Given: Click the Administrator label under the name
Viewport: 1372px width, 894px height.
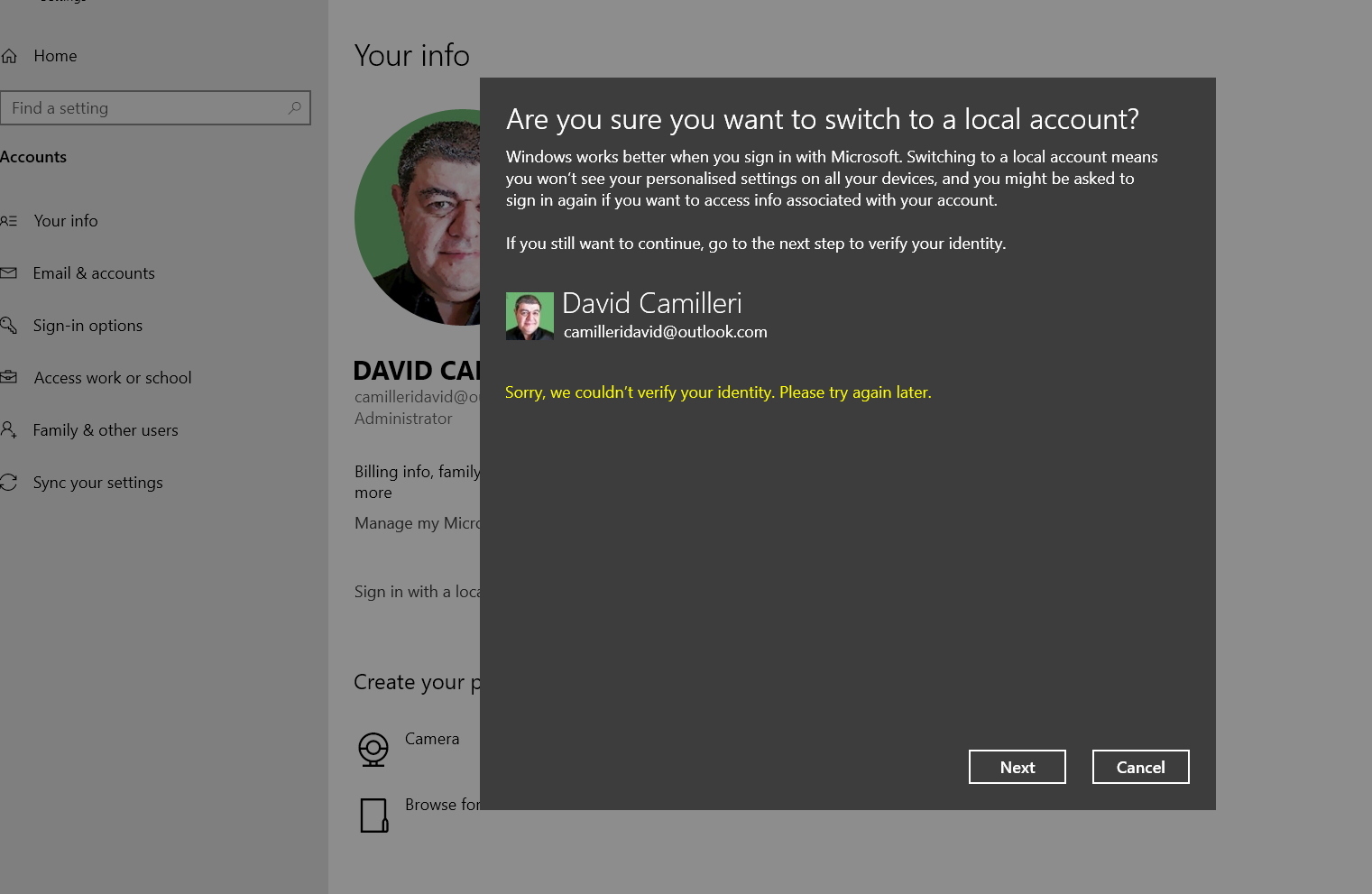Looking at the screenshot, I should tap(403, 419).
